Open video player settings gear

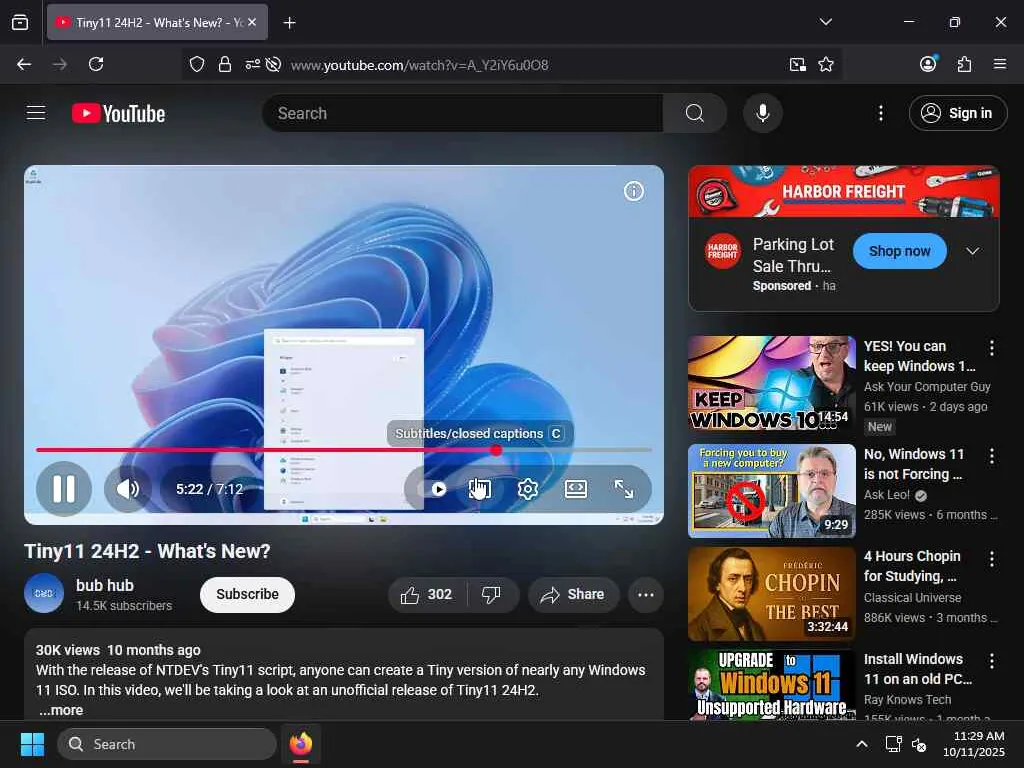(528, 488)
